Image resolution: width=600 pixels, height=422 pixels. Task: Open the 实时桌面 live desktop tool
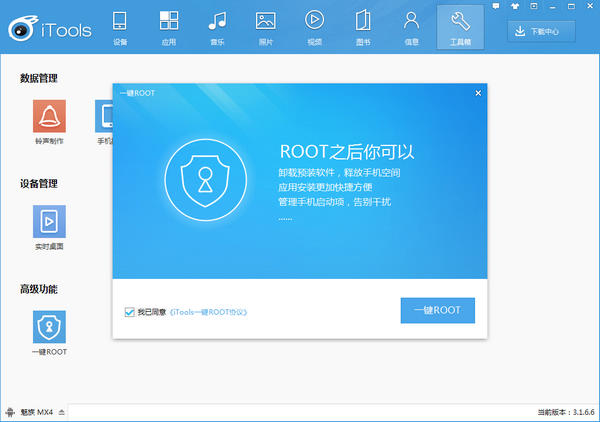pyautogui.click(x=48, y=222)
